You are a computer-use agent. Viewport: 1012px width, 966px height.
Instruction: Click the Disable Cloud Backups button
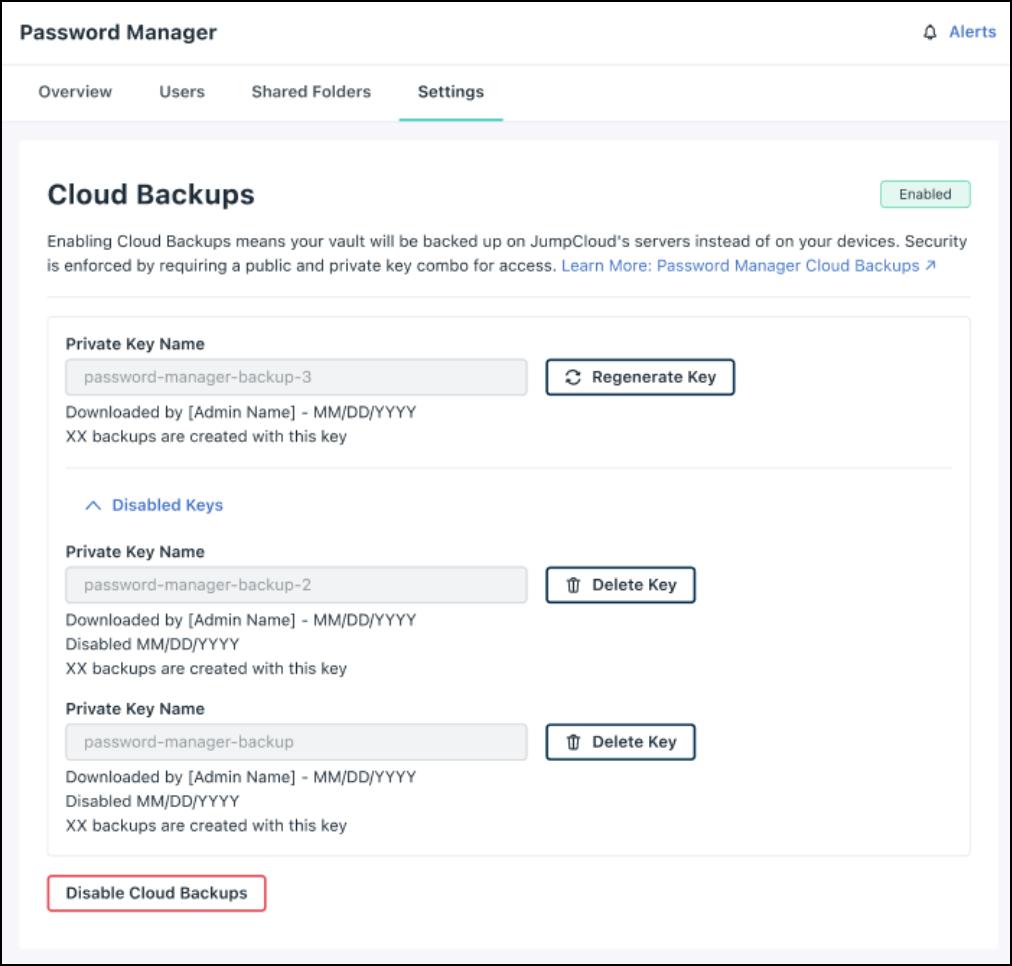(157, 893)
